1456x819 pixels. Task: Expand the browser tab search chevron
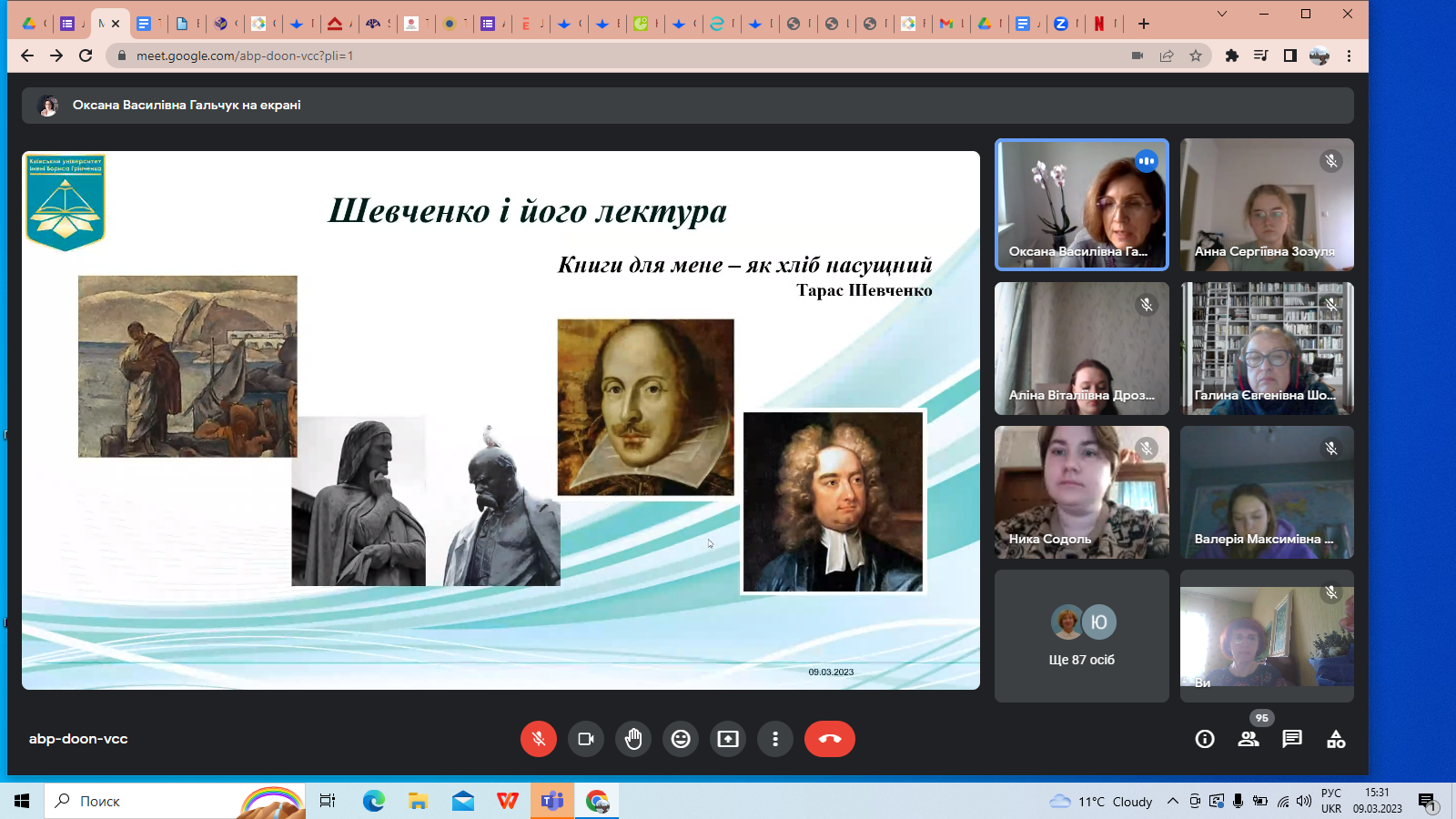coord(1222,14)
